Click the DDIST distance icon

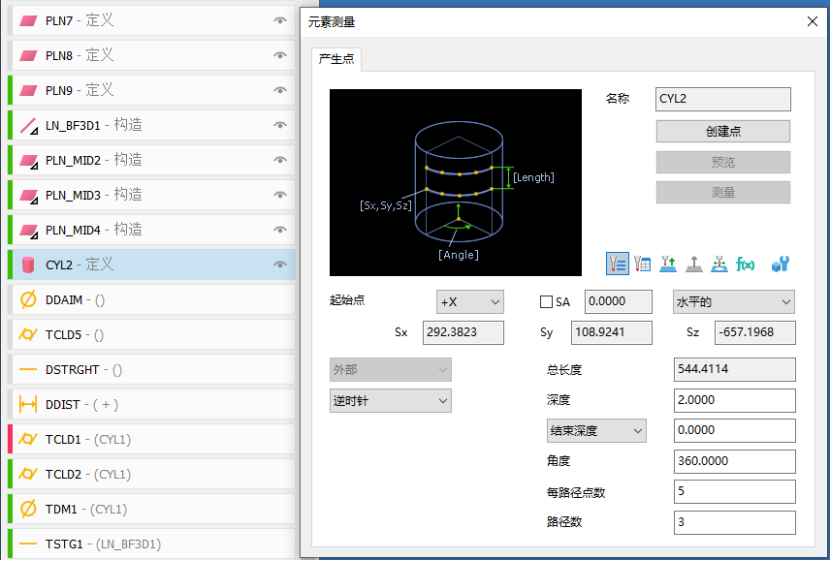(x=28, y=404)
